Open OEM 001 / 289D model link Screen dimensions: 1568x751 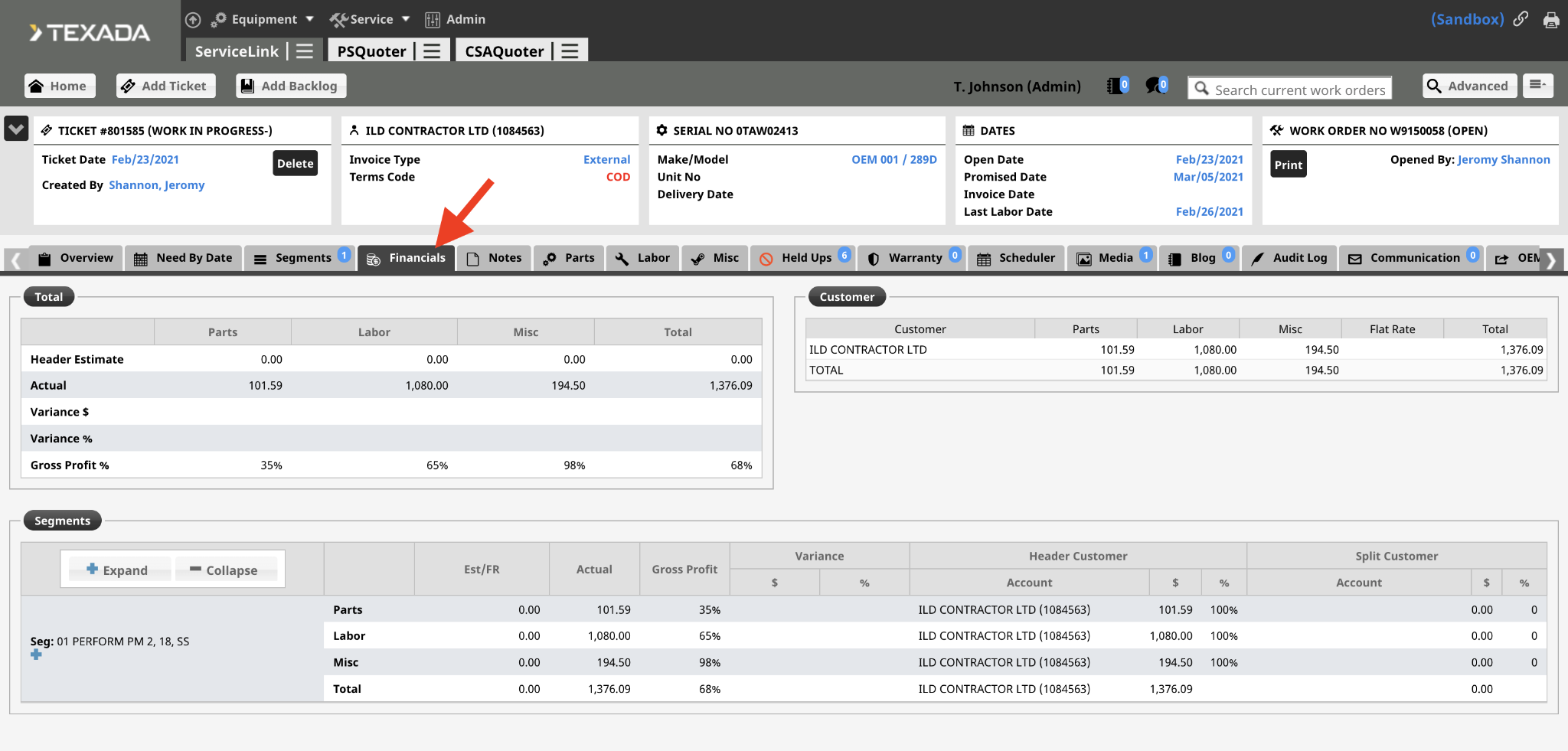[894, 159]
